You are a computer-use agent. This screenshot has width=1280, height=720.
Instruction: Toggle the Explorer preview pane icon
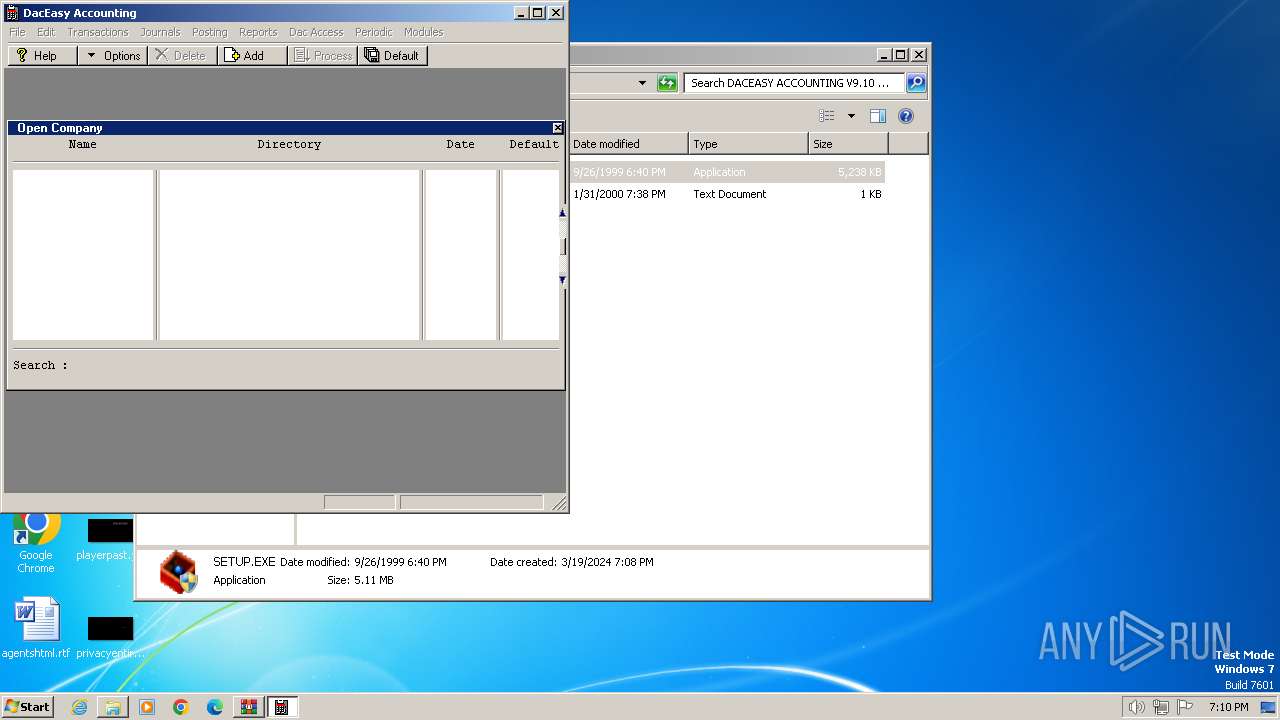pyautogui.click(x=877, y=116)
